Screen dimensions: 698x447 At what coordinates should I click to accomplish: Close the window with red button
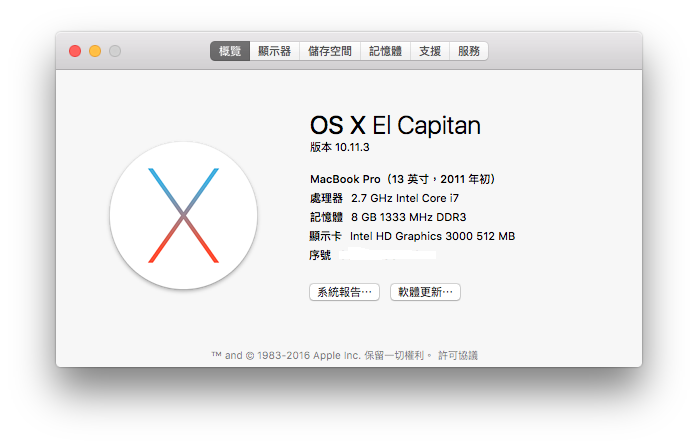pyautogui.click(x=75, y=51)
